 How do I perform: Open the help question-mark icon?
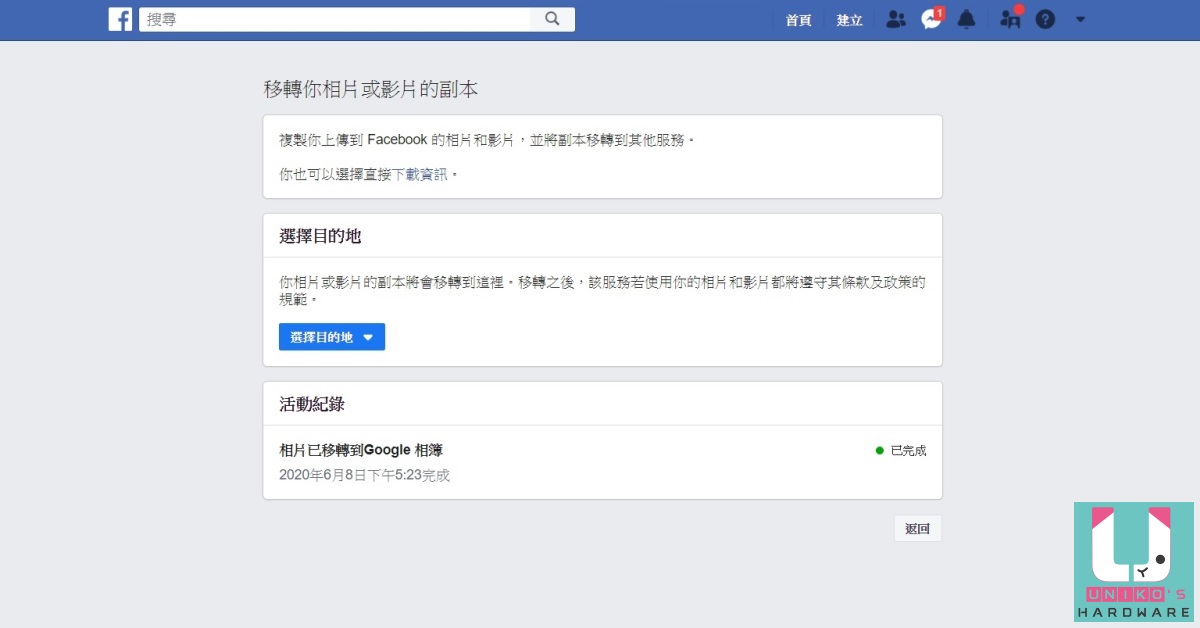tap(1045, 19)
